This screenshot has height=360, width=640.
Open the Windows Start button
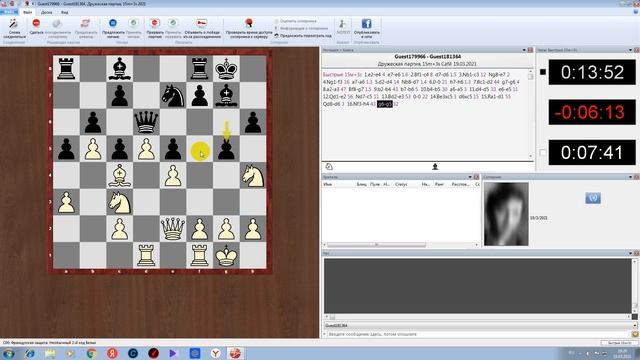click(x=9, y=353)
